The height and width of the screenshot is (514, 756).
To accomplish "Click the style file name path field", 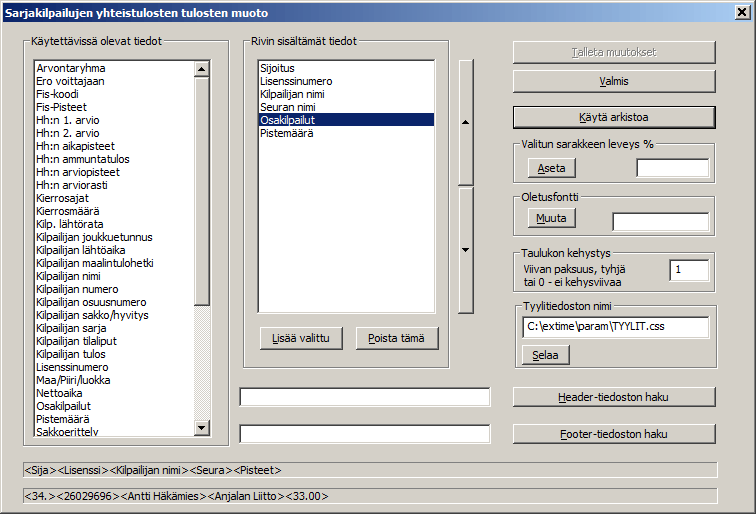I will point(614,328).
